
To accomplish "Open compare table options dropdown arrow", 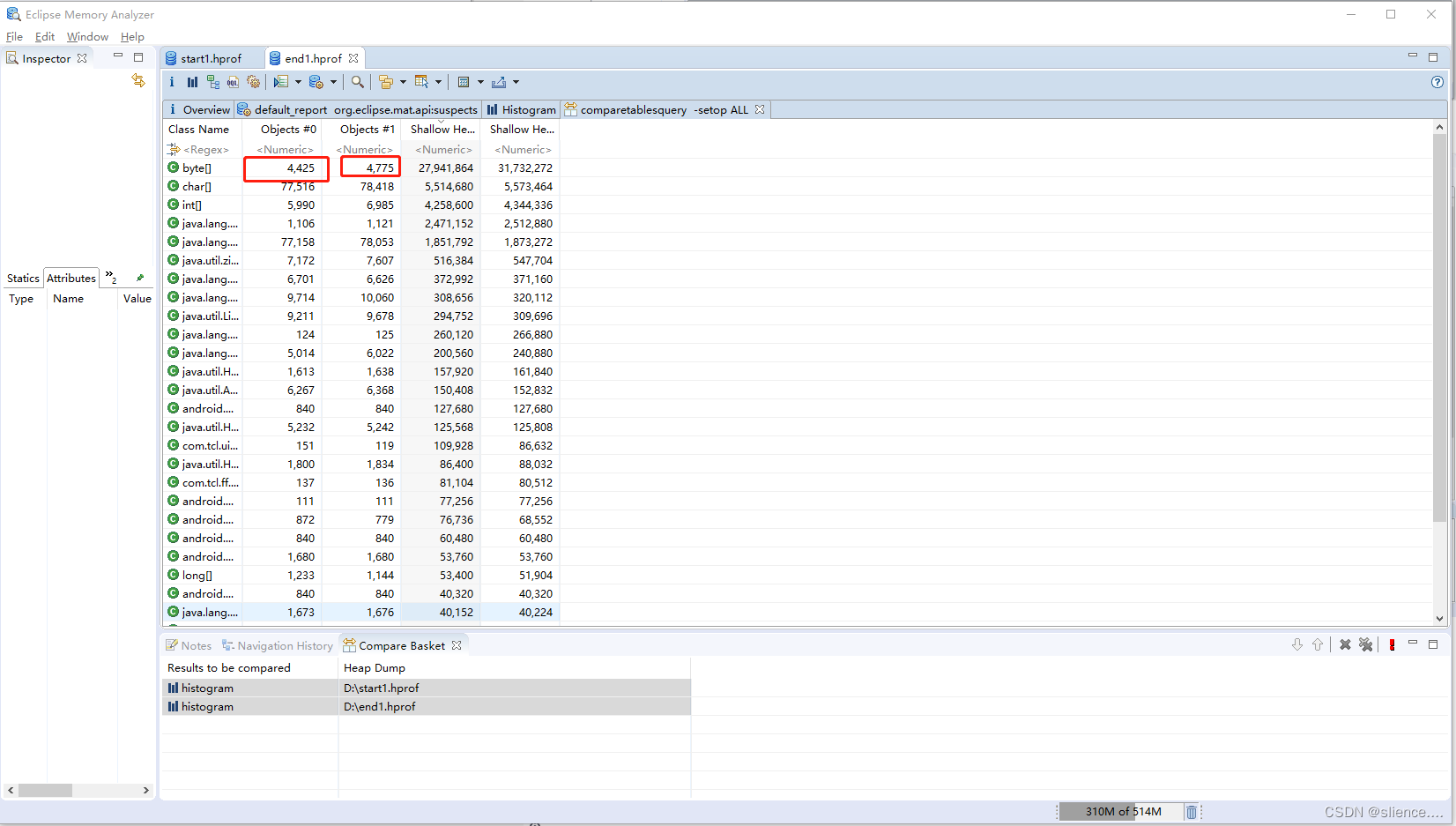I will [x=480, y=82].
